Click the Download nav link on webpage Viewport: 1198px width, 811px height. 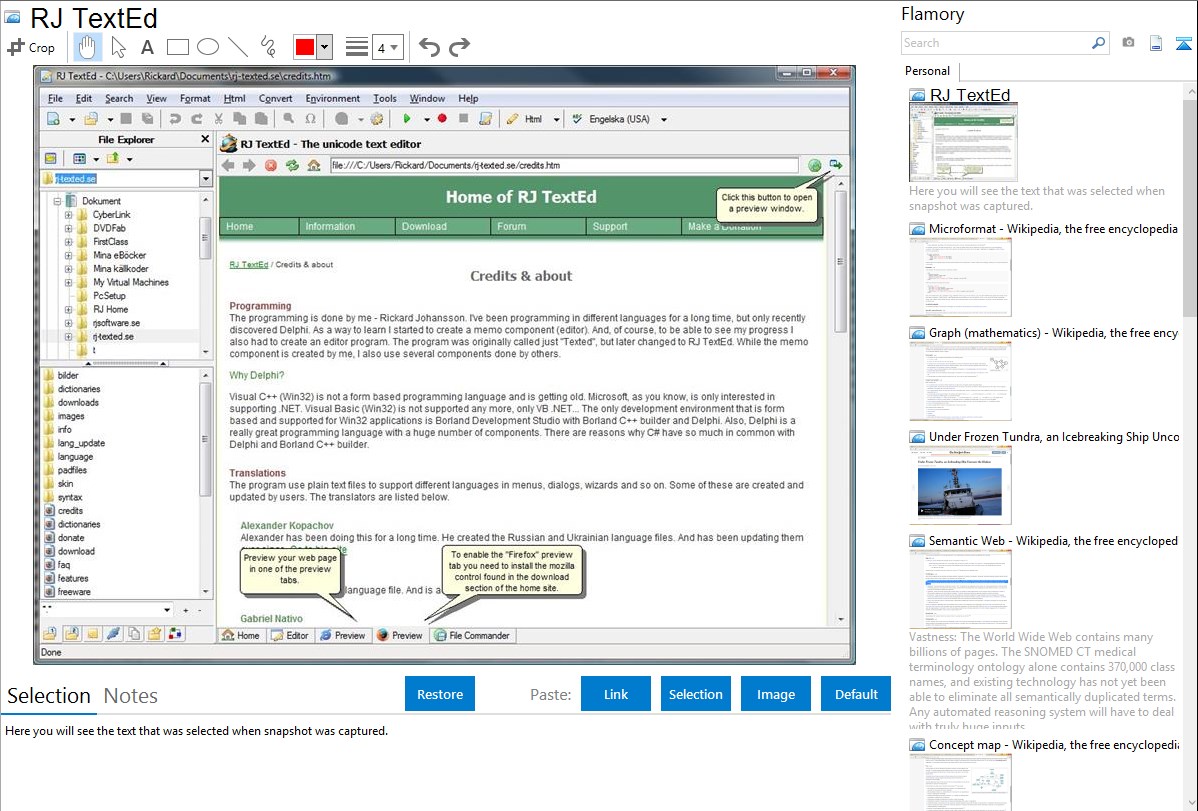point(424,226)
